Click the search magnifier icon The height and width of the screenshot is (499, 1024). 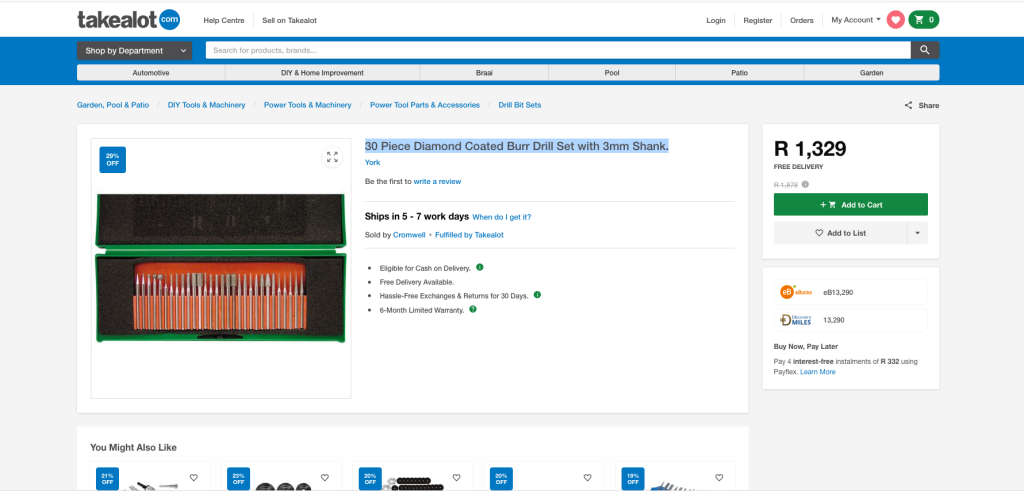click(924, 50)
